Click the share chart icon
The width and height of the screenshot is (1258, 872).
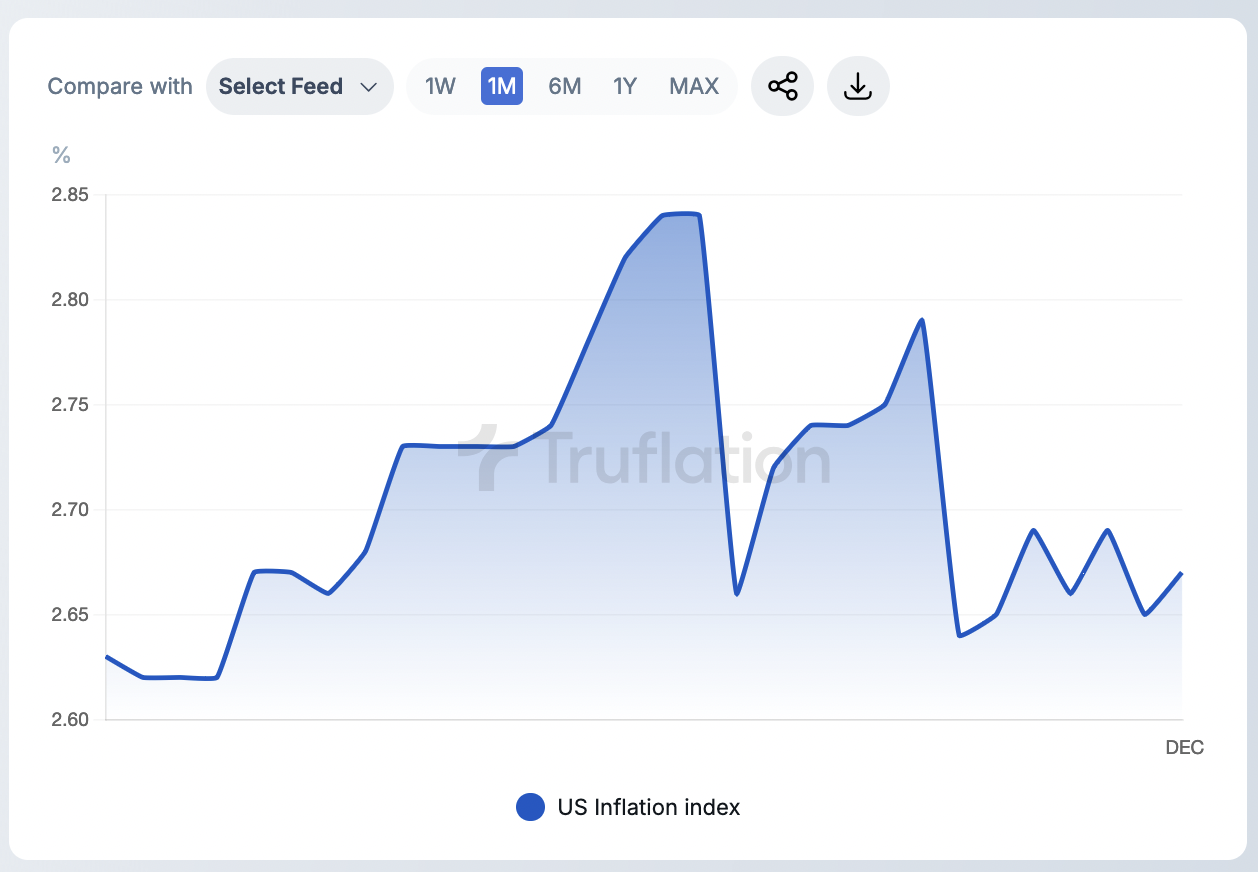[x=782, y=86]
